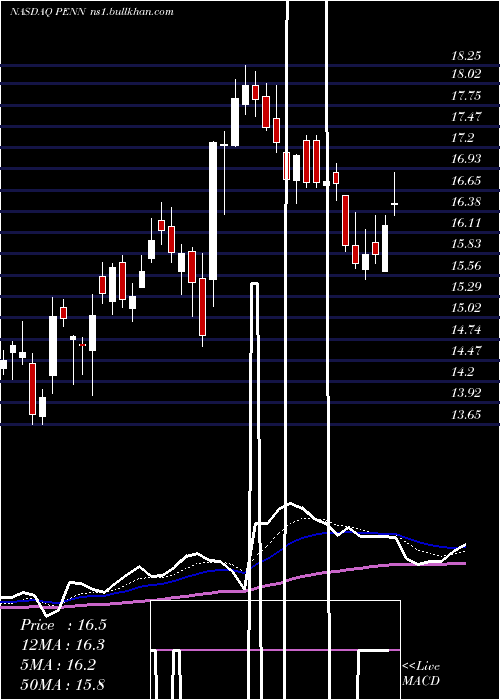The image size is (500, 700).
Task: Click the <<Live MACD label
Action: [x=421, y=673]
